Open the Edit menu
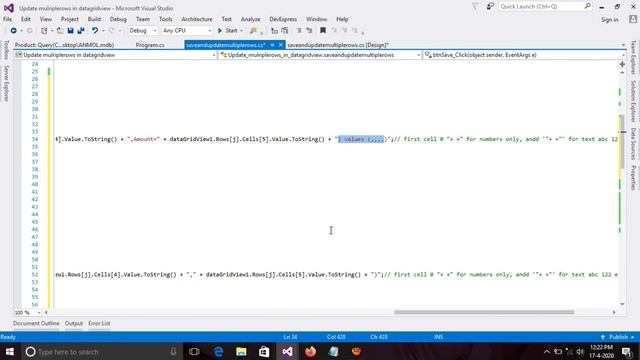 coord(26,19)
